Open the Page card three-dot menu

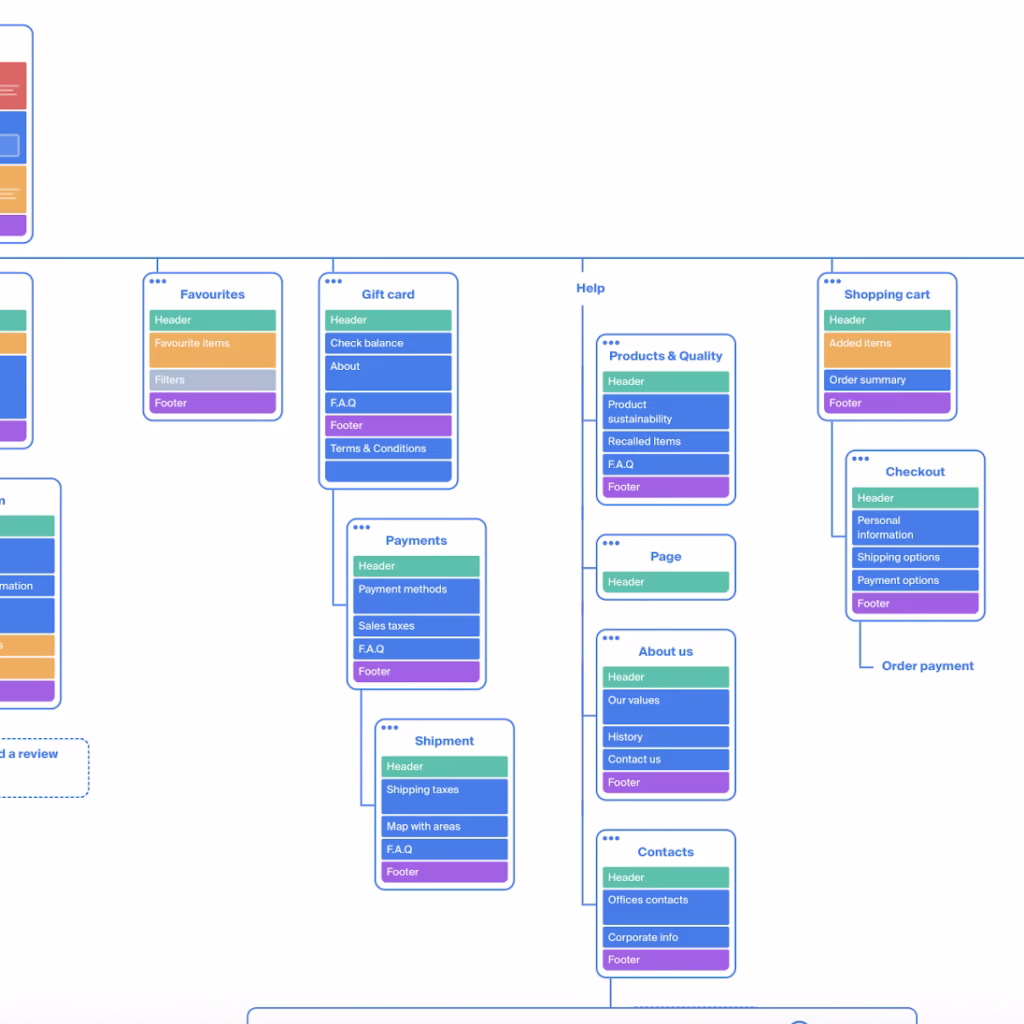point(610,543)
